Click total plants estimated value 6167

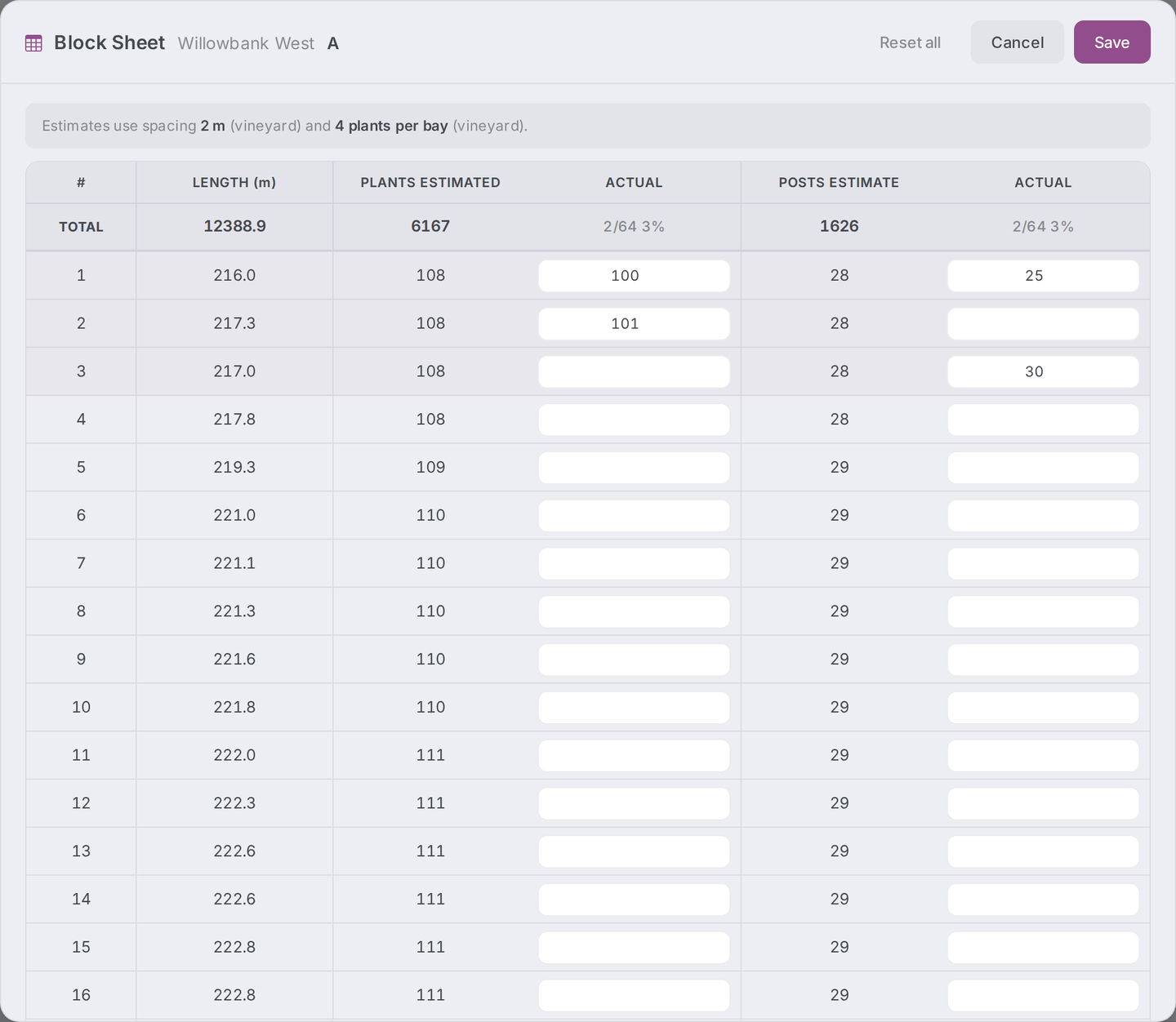click(x=430, y=226)
